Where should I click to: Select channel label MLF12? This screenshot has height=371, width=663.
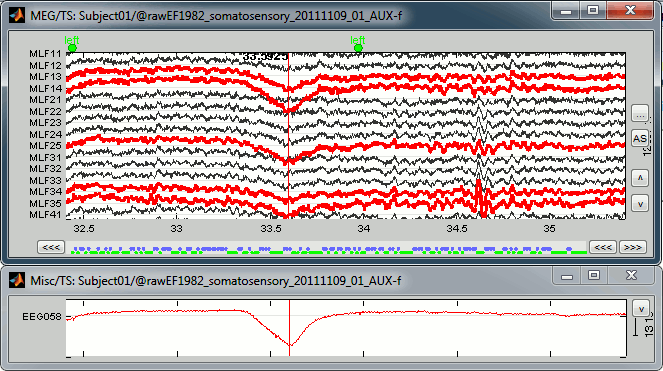(x=45, y=66)
